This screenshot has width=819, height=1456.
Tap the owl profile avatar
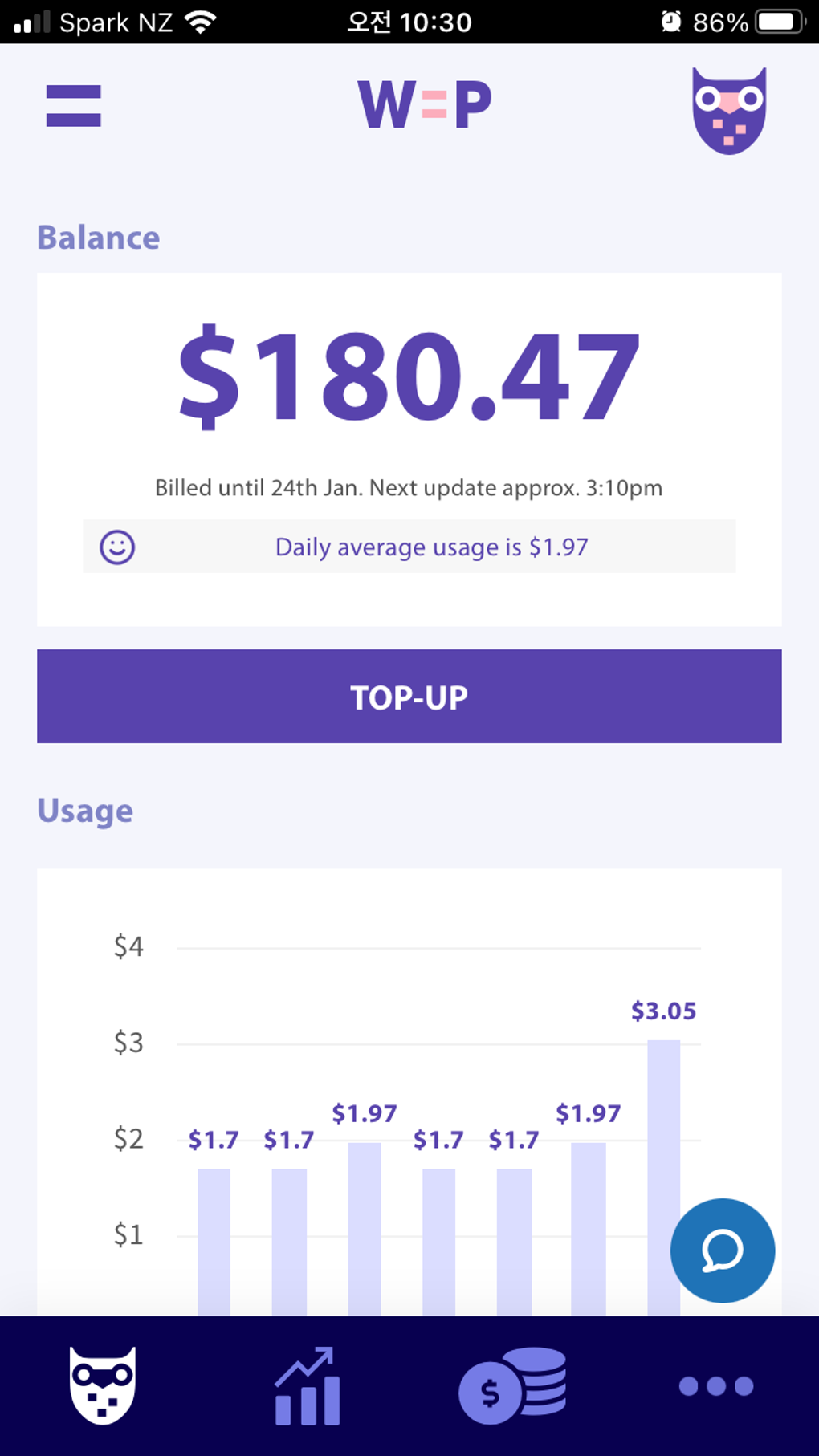click(729, 110)
